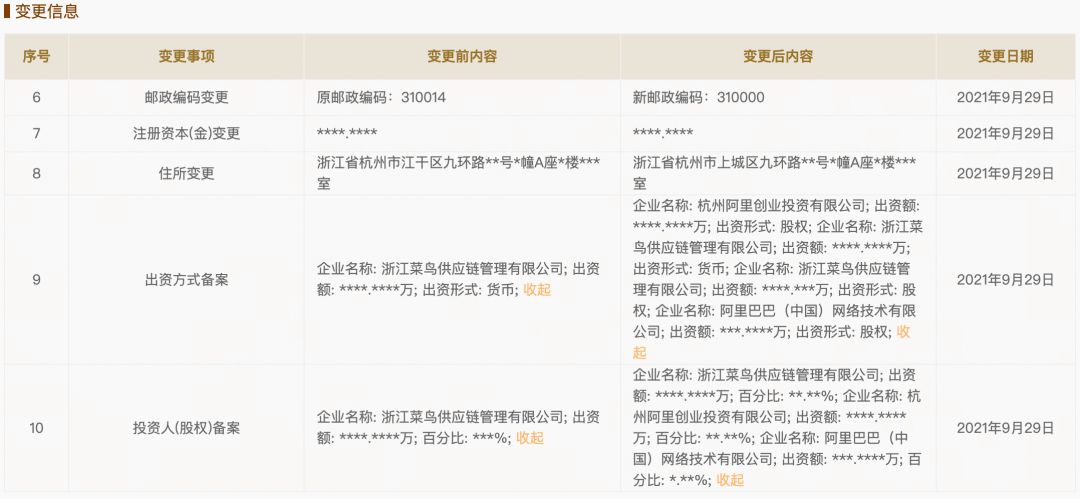Collapse row 10 before-change content via 收起
Screen dimensions: 1080x499
(530, 438)
